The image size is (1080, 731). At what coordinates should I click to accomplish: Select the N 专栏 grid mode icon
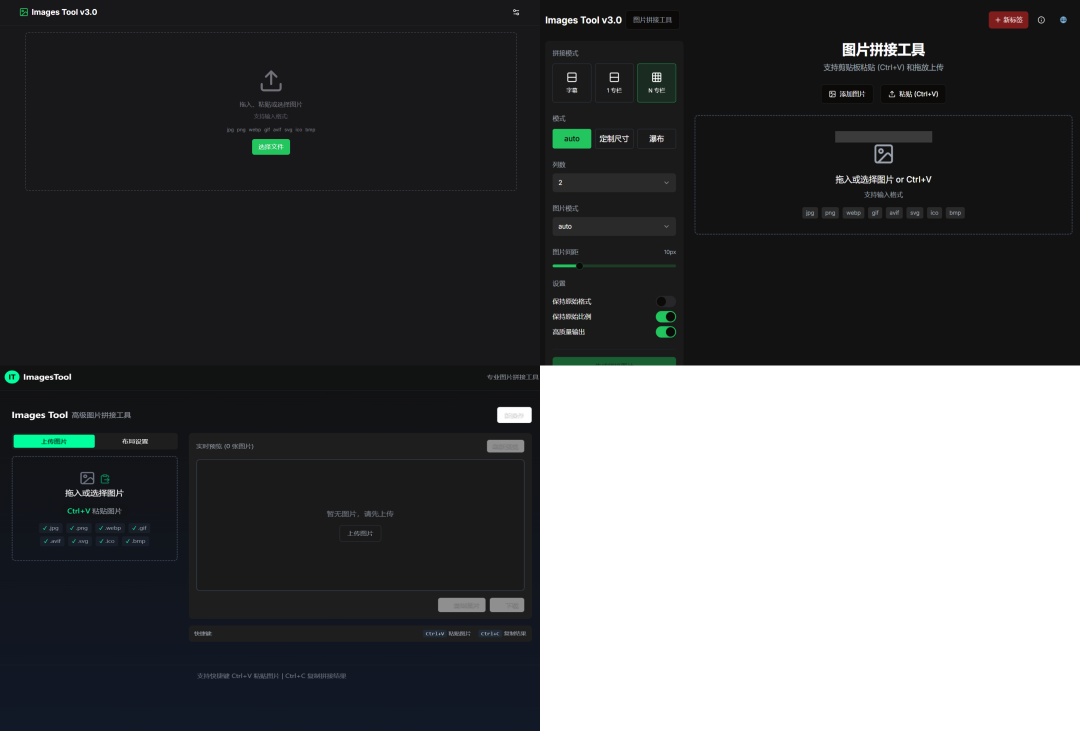656,83
